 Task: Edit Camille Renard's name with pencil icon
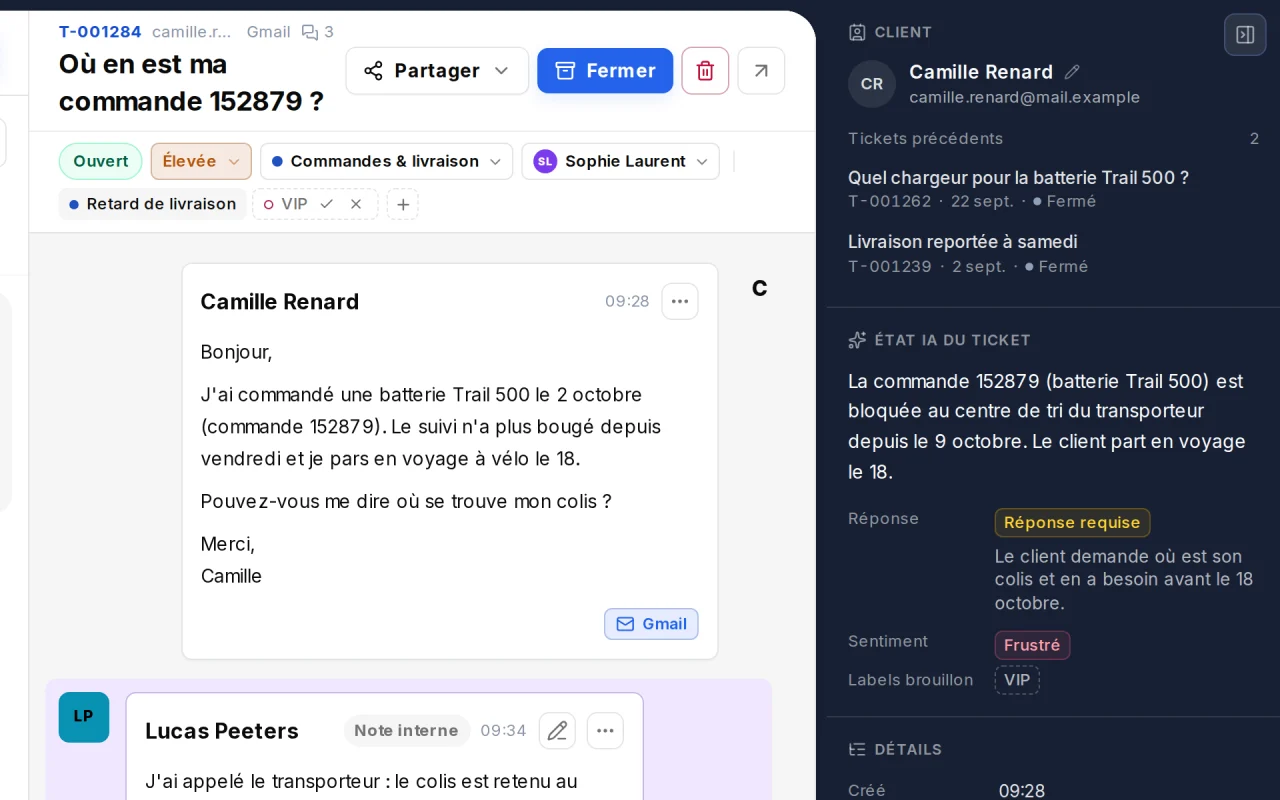point(1072,72)
